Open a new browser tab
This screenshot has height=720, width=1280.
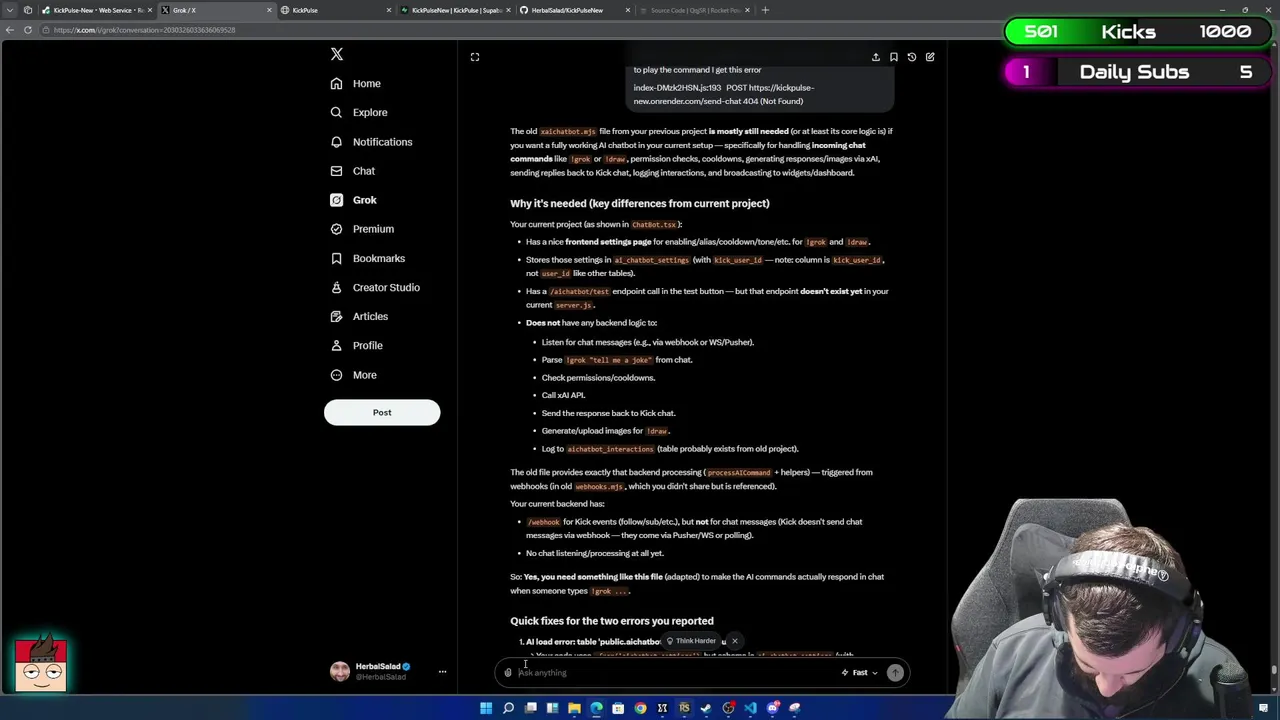pos(765,10)
